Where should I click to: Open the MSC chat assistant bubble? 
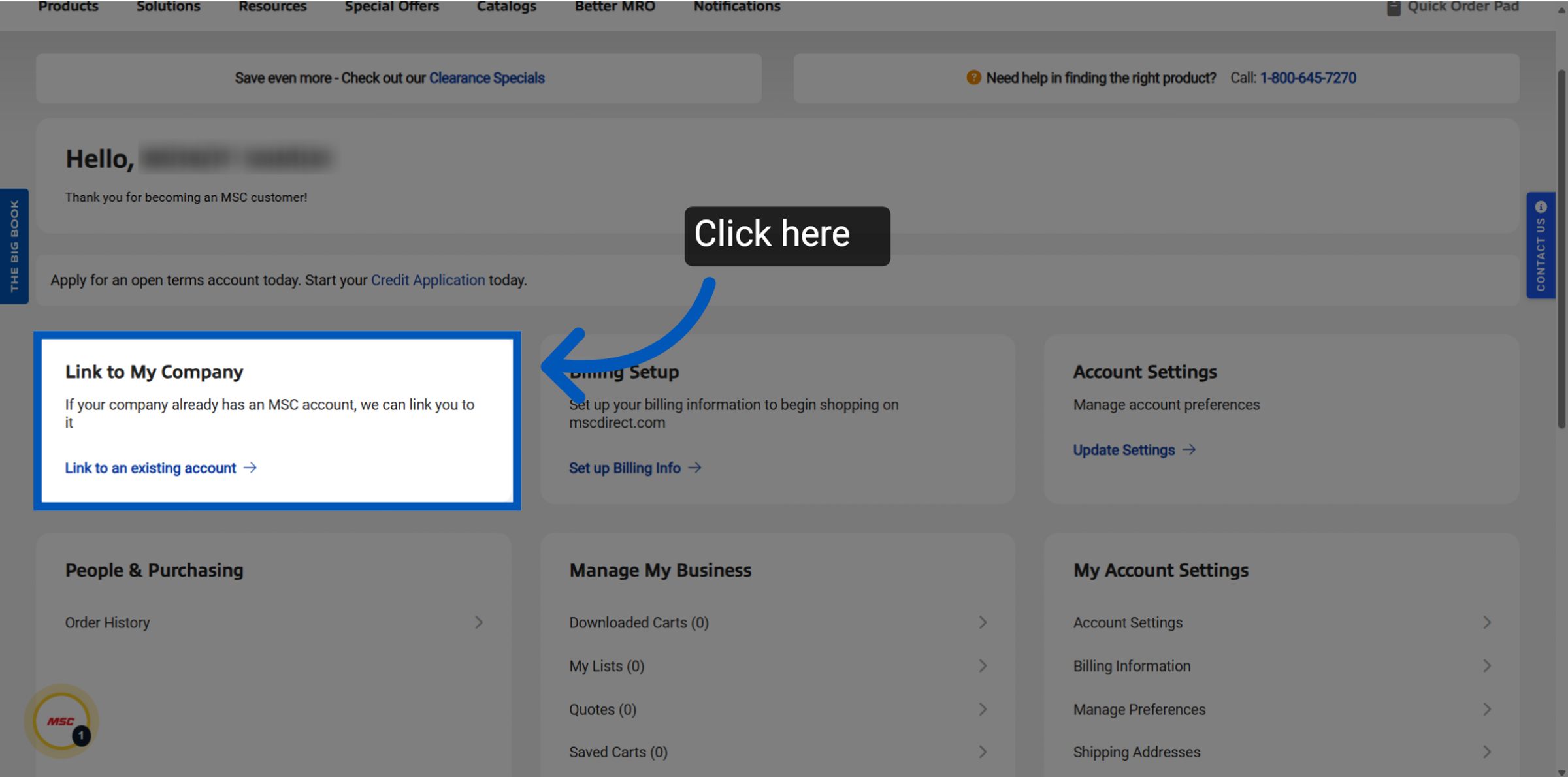pyautogui.click(x=61, y=721)
